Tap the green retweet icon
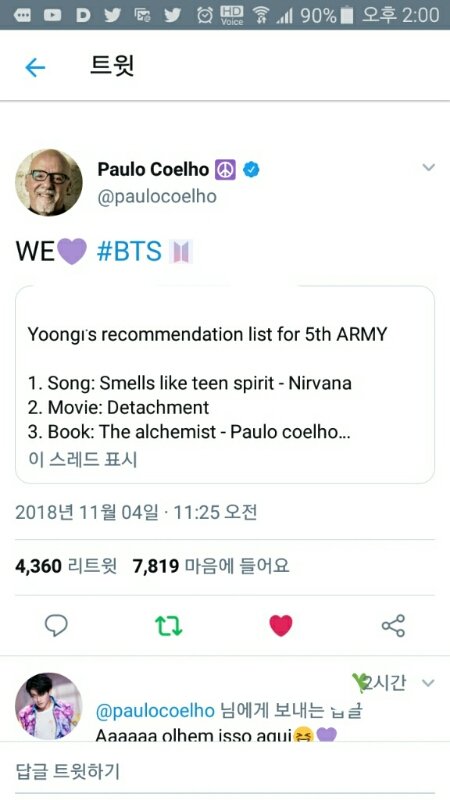This screenshot has height=800, width=450. click(168, 626)
